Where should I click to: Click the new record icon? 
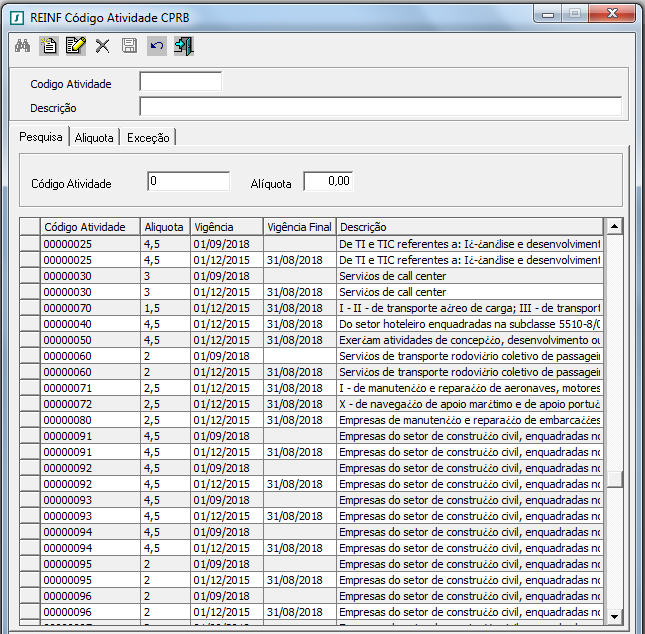49,46
